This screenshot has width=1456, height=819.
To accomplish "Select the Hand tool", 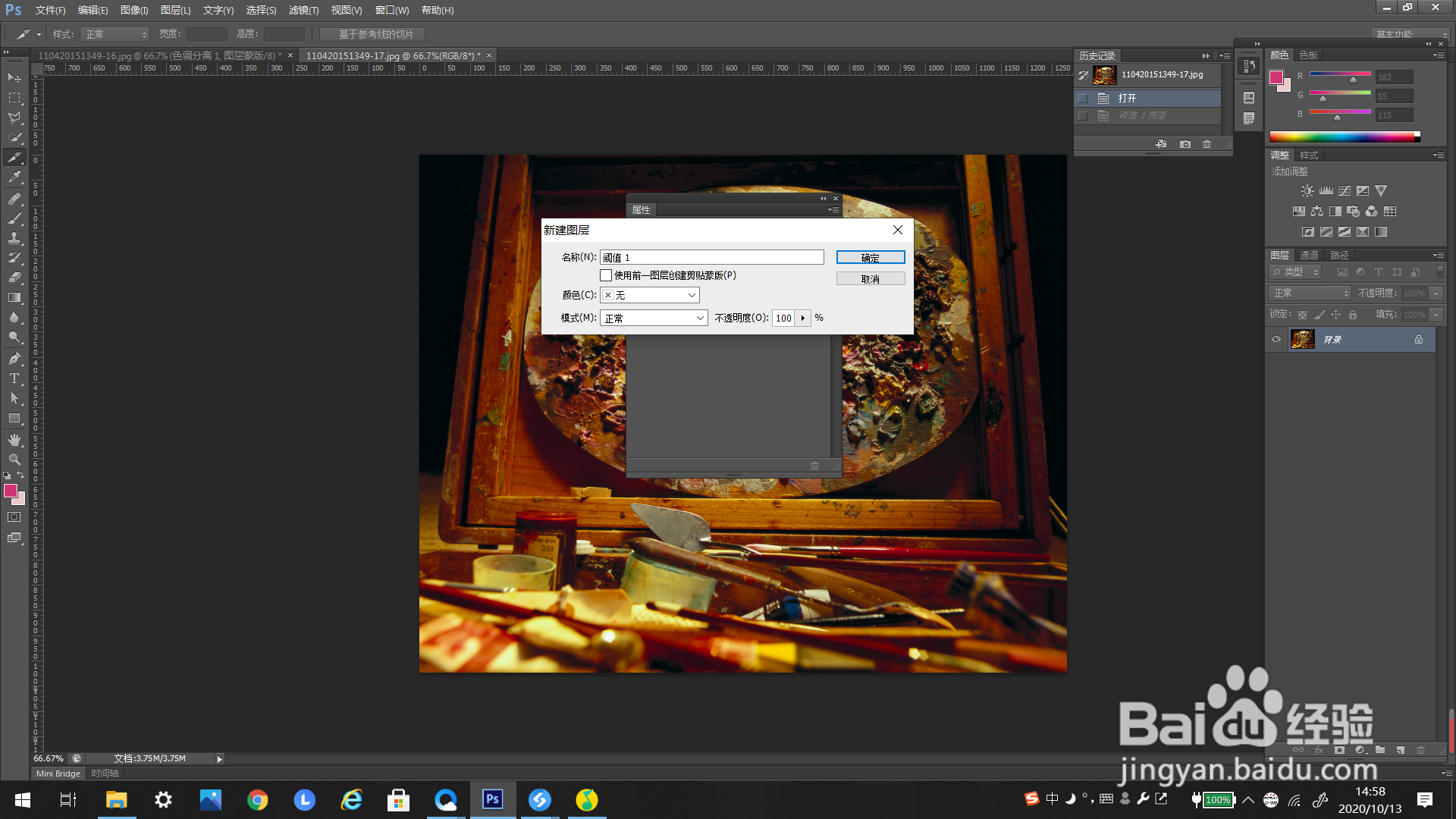I will point(14,440).
